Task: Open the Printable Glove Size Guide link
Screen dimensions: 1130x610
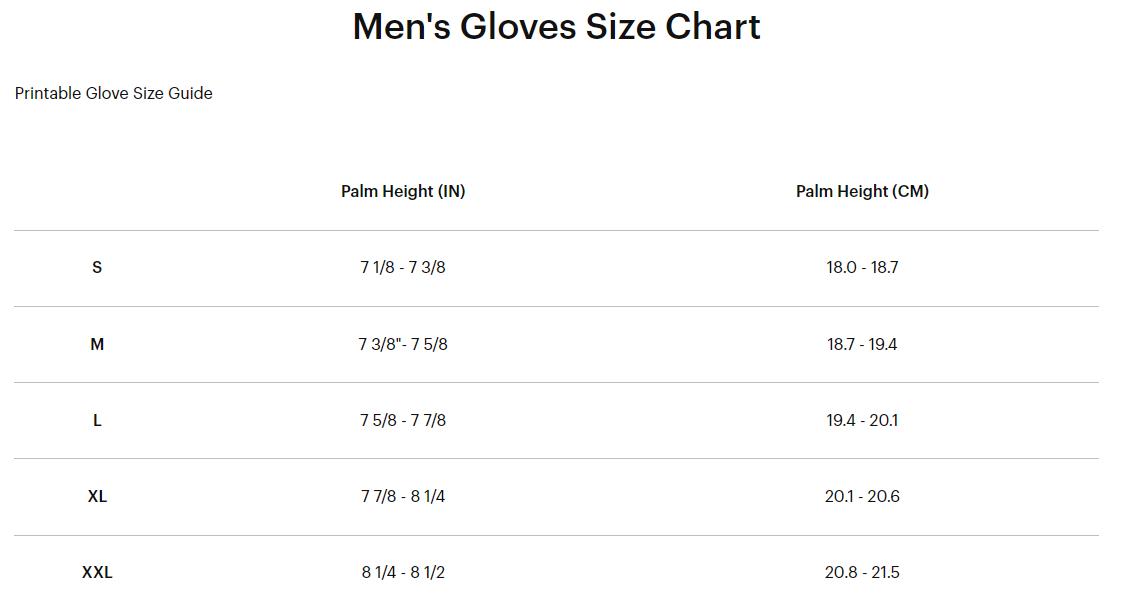Action: [x=114, y=94]
